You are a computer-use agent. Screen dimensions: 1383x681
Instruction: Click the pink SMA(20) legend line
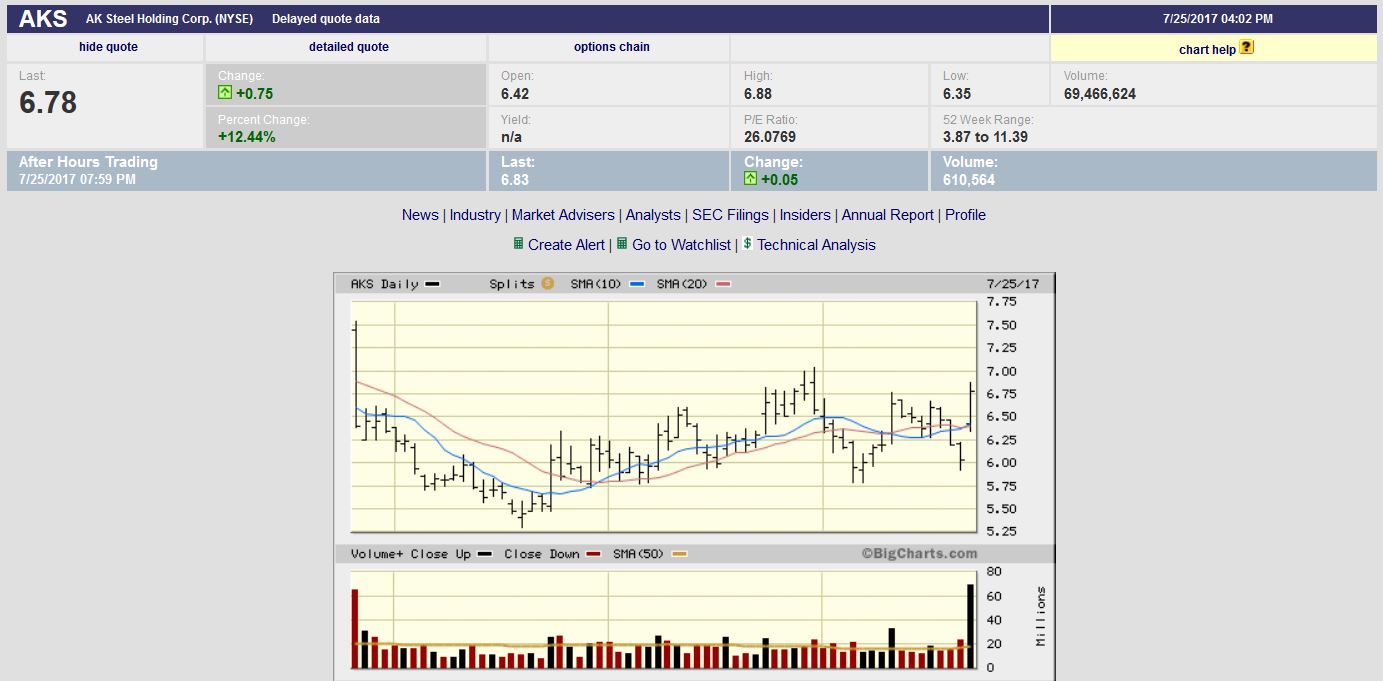click(723, 284)
